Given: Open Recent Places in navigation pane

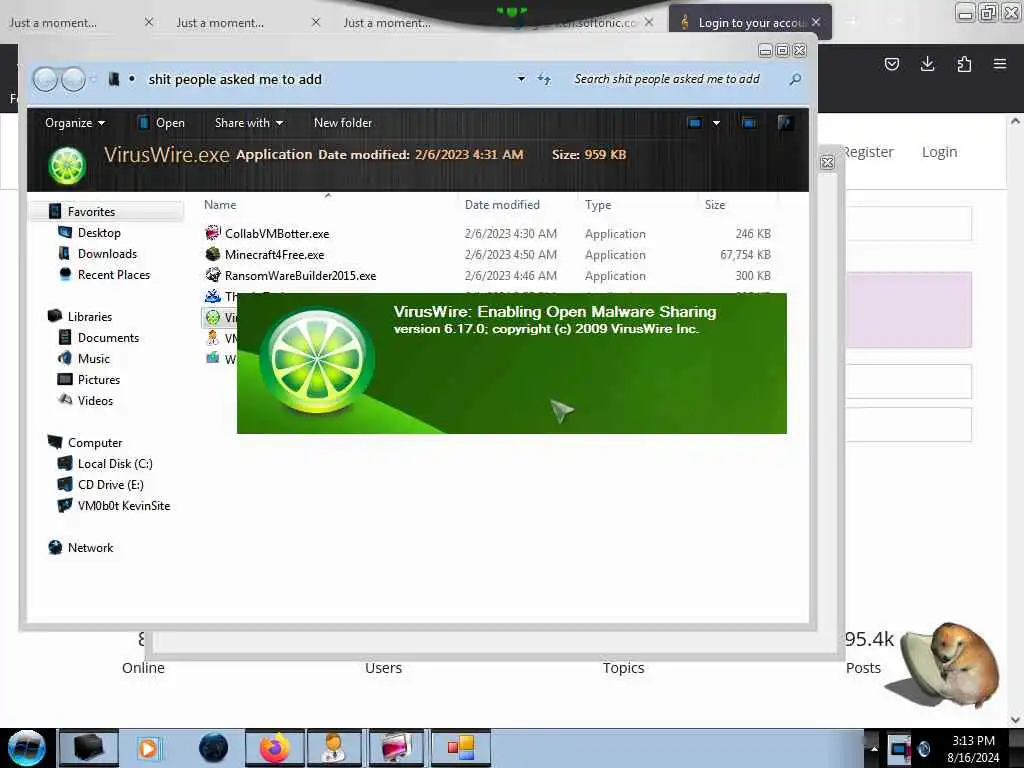Looking at the screenshot, I should [114, 275].
